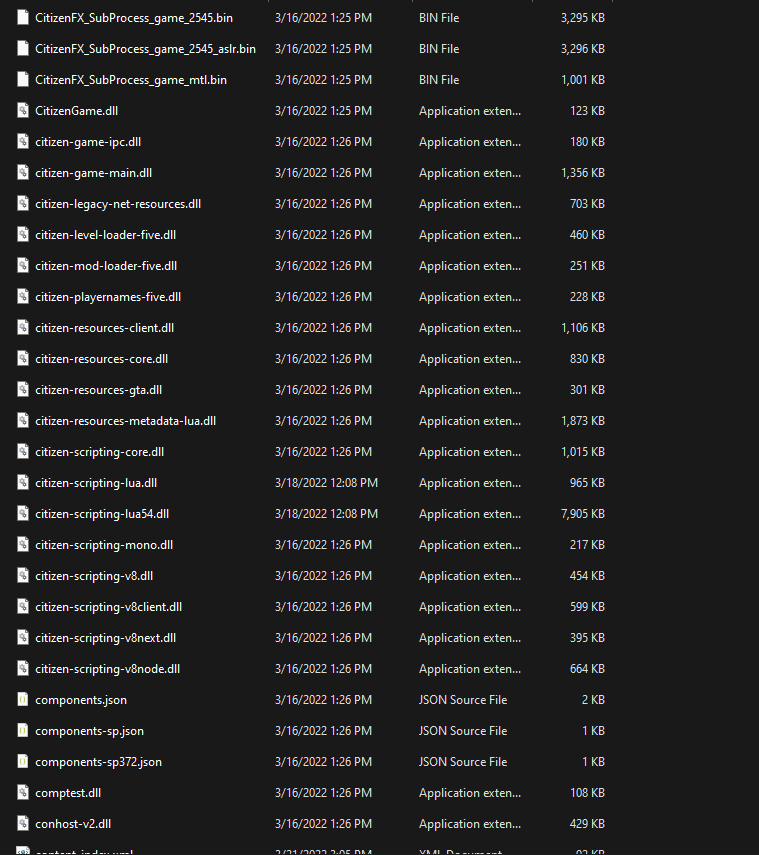759x855 pixels.
Task: Click the icon of CitizenFX_SubProcess_game_2545_aslr.bin
Action: pyautogui.click(x=23, y=49)
